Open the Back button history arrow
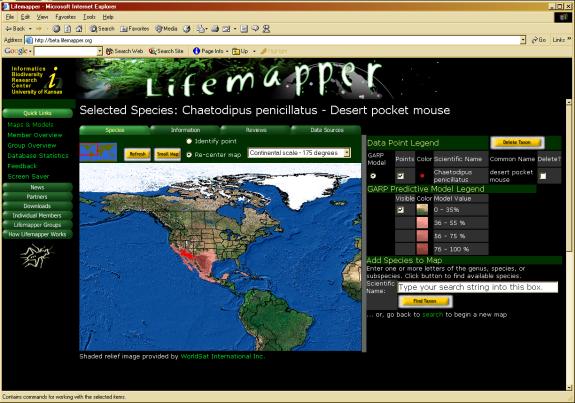The image size is (575, 403). (x=30, y=29)
